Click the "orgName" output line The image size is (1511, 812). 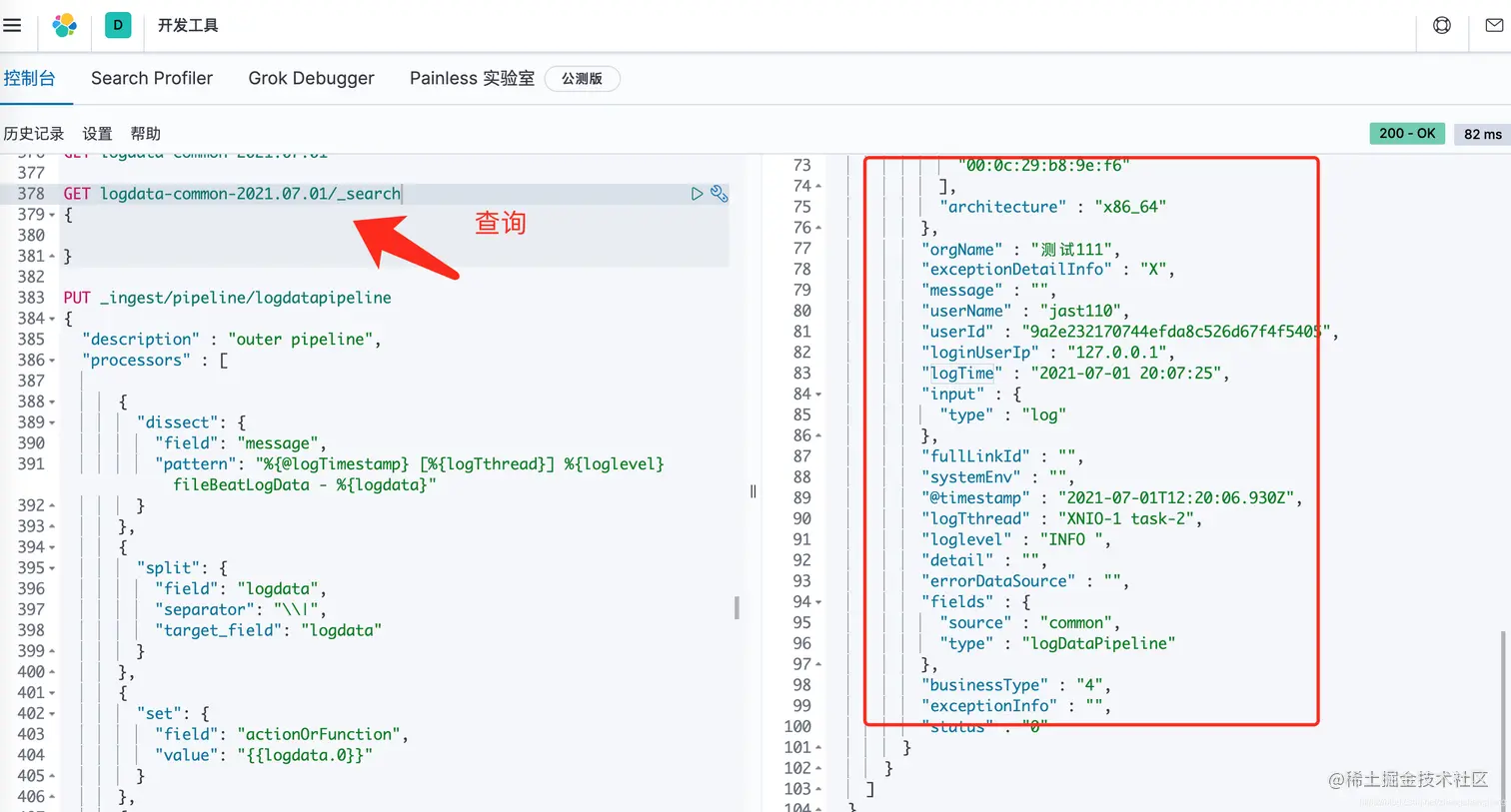coord(1020,250)
